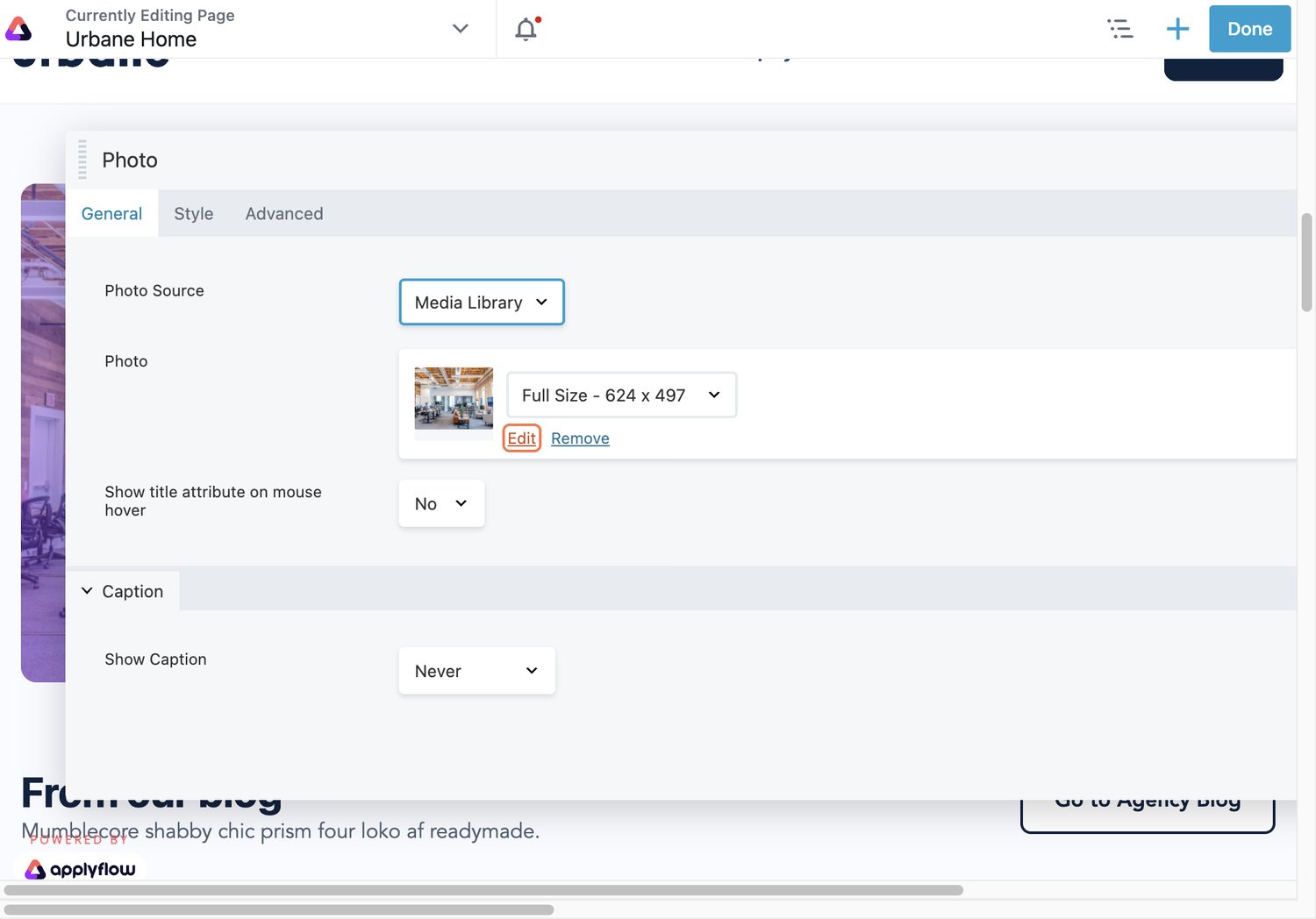
Task: Click the Urbane Home page title
Action: (131, 39)
